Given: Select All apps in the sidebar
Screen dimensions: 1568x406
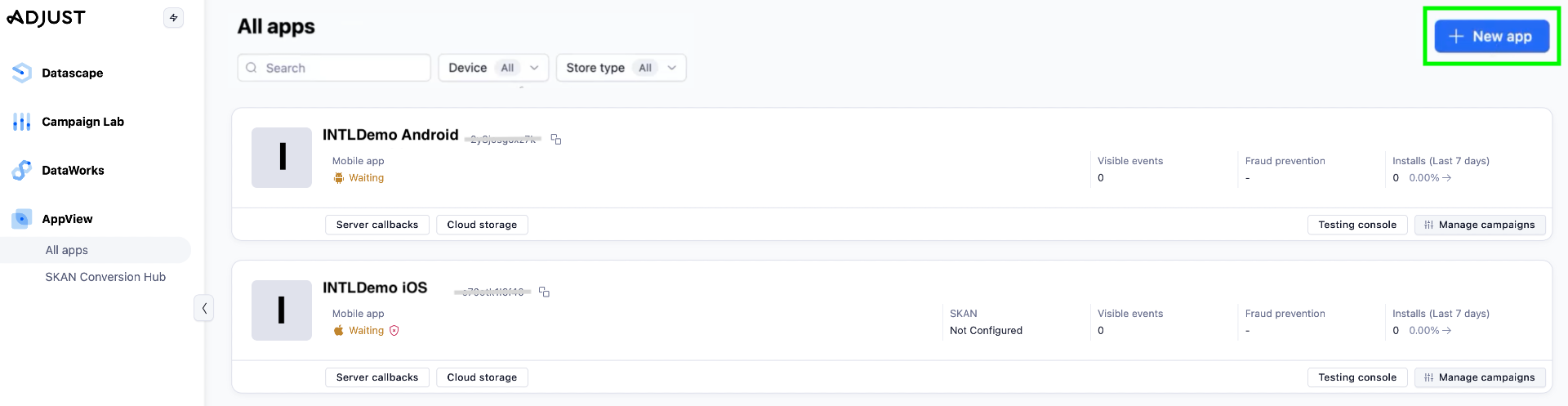Looking at the screenshot, I should tap(67, 250).
